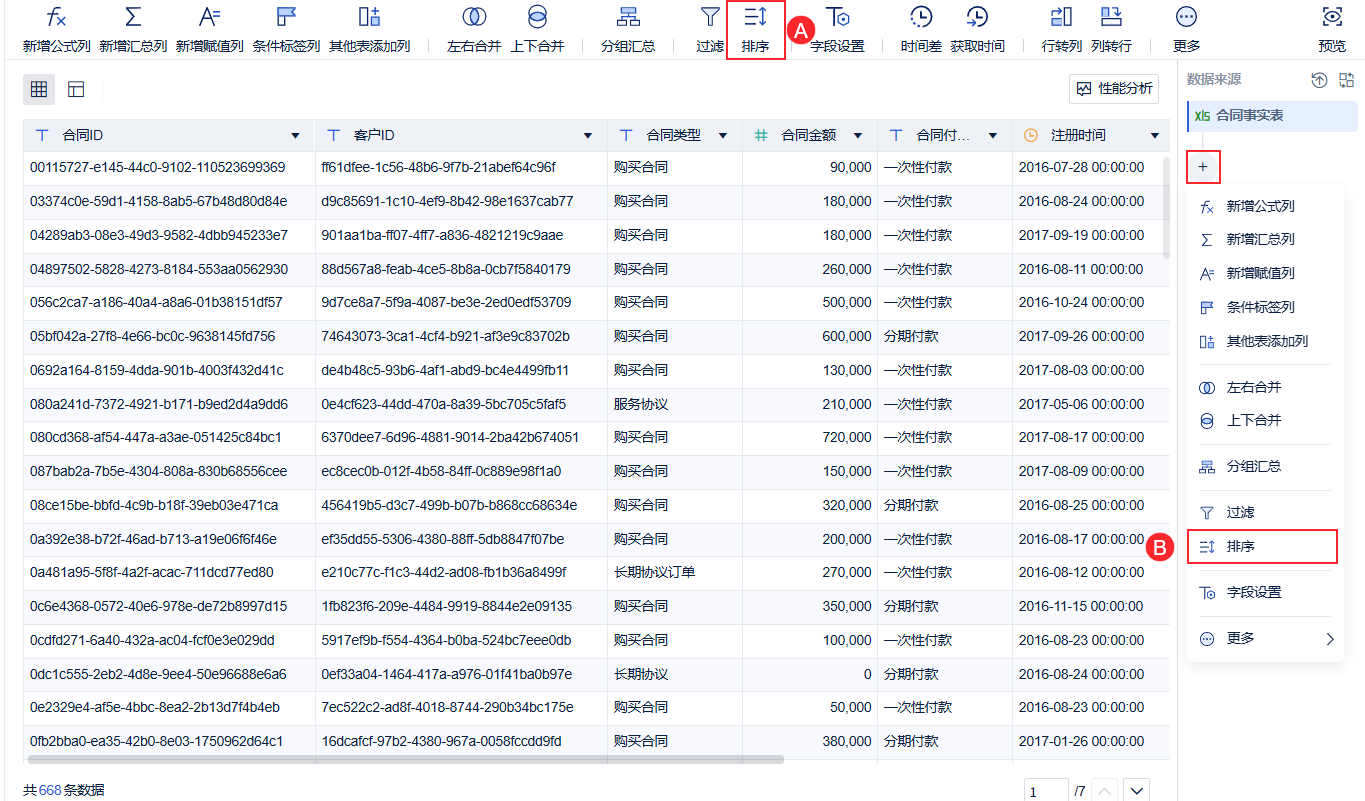Image resolution: width=1365 pixels, height=801 pixels.
Task: Click the 2017-09-19 00:00:00 date cell
Action: click(x=1091, y=236)
